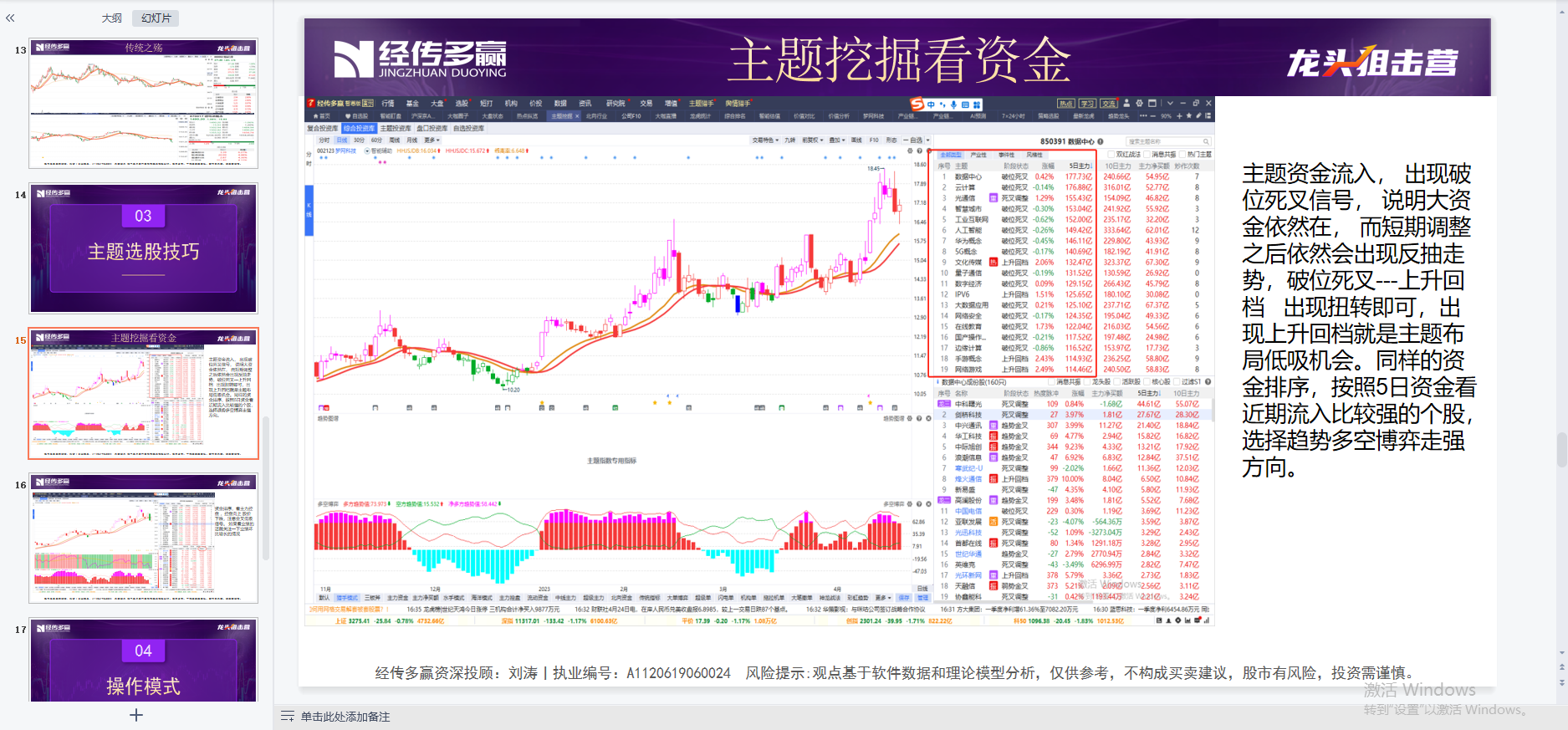Click the slide thumbnail panel scrollbar
1568x730 pixels.
[266, 489]
